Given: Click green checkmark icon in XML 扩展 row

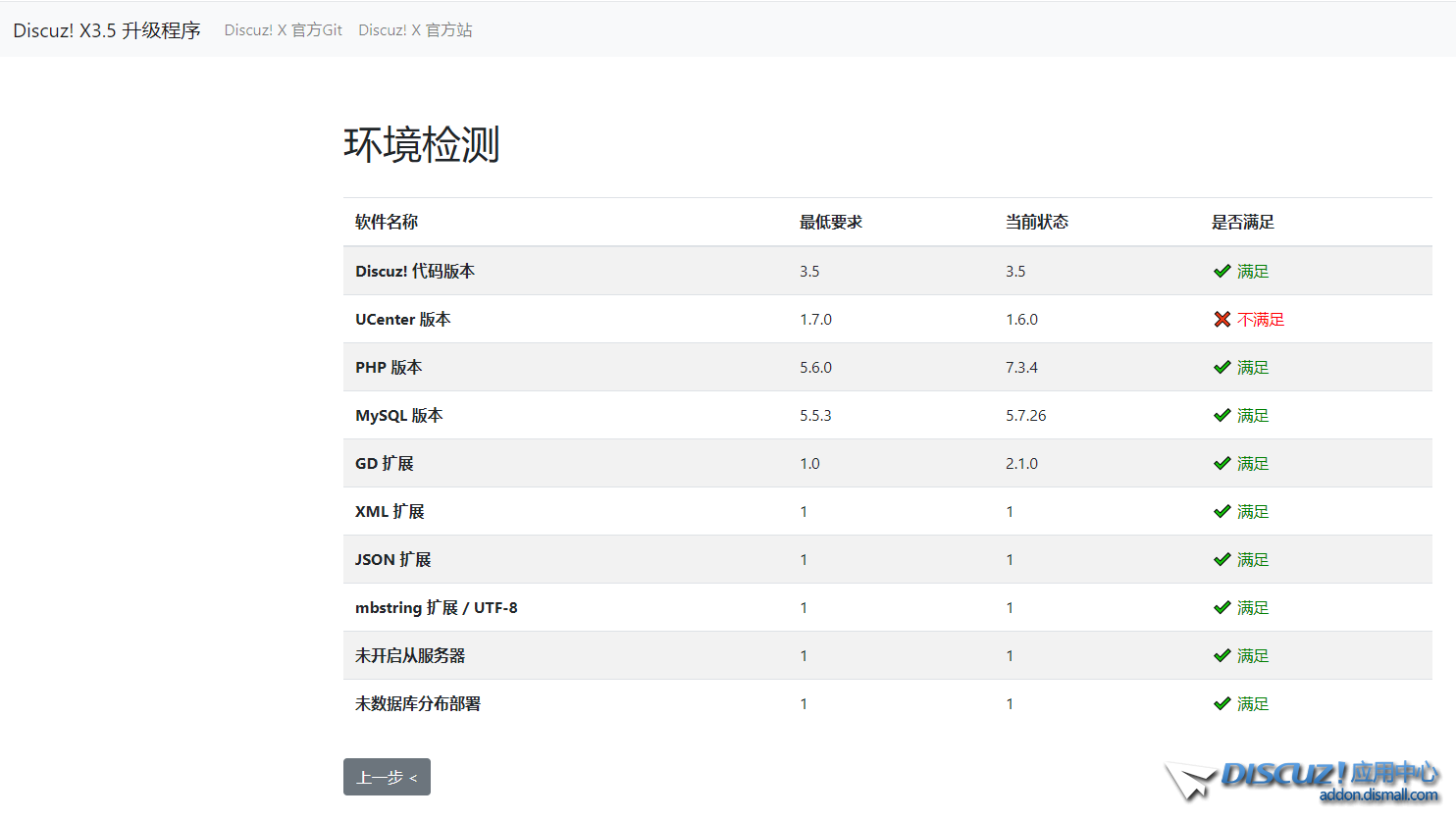Looking at the screenshot, I should pos(1222,511).
